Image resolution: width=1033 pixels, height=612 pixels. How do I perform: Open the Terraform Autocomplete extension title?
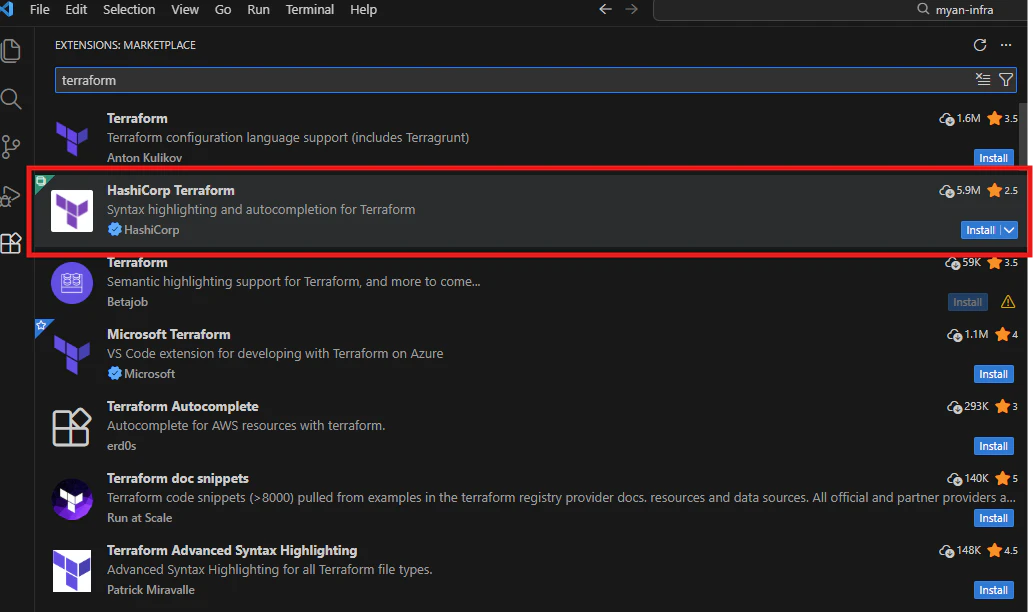(182, 406)
